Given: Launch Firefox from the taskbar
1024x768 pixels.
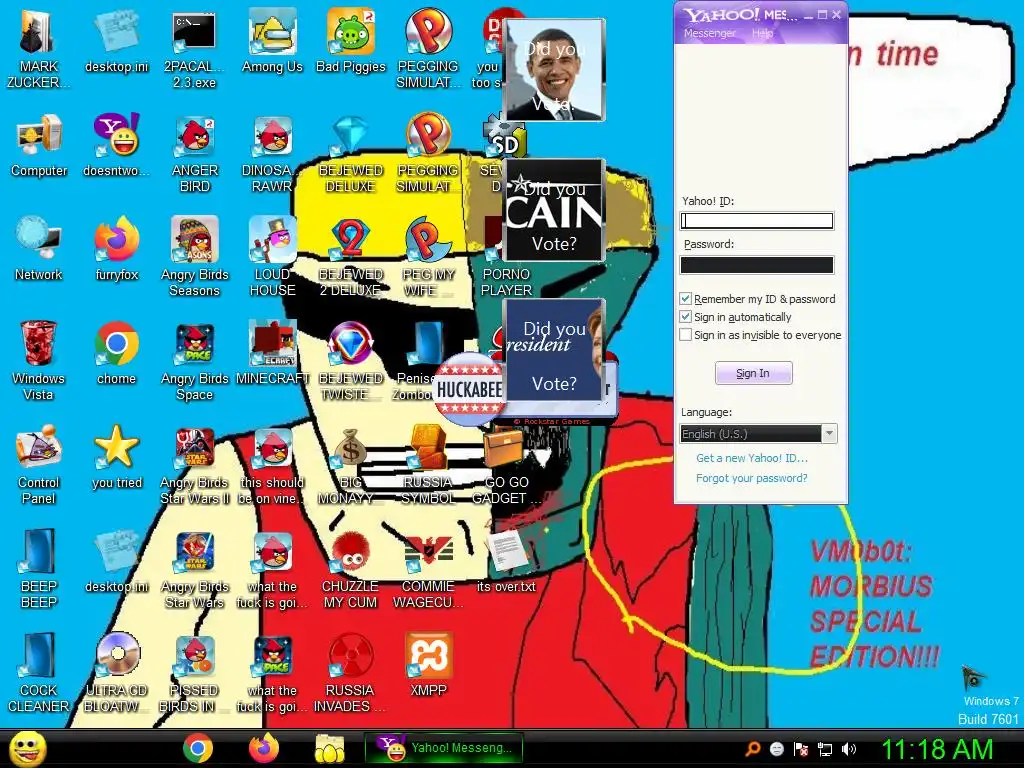Looking at the screenshot, I should 264,748.
